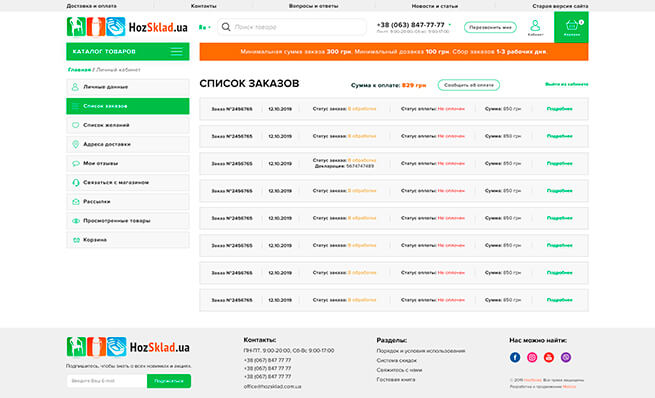Open Старая версия сайта link
Screen dimensions: 655x398
point(560,6)
